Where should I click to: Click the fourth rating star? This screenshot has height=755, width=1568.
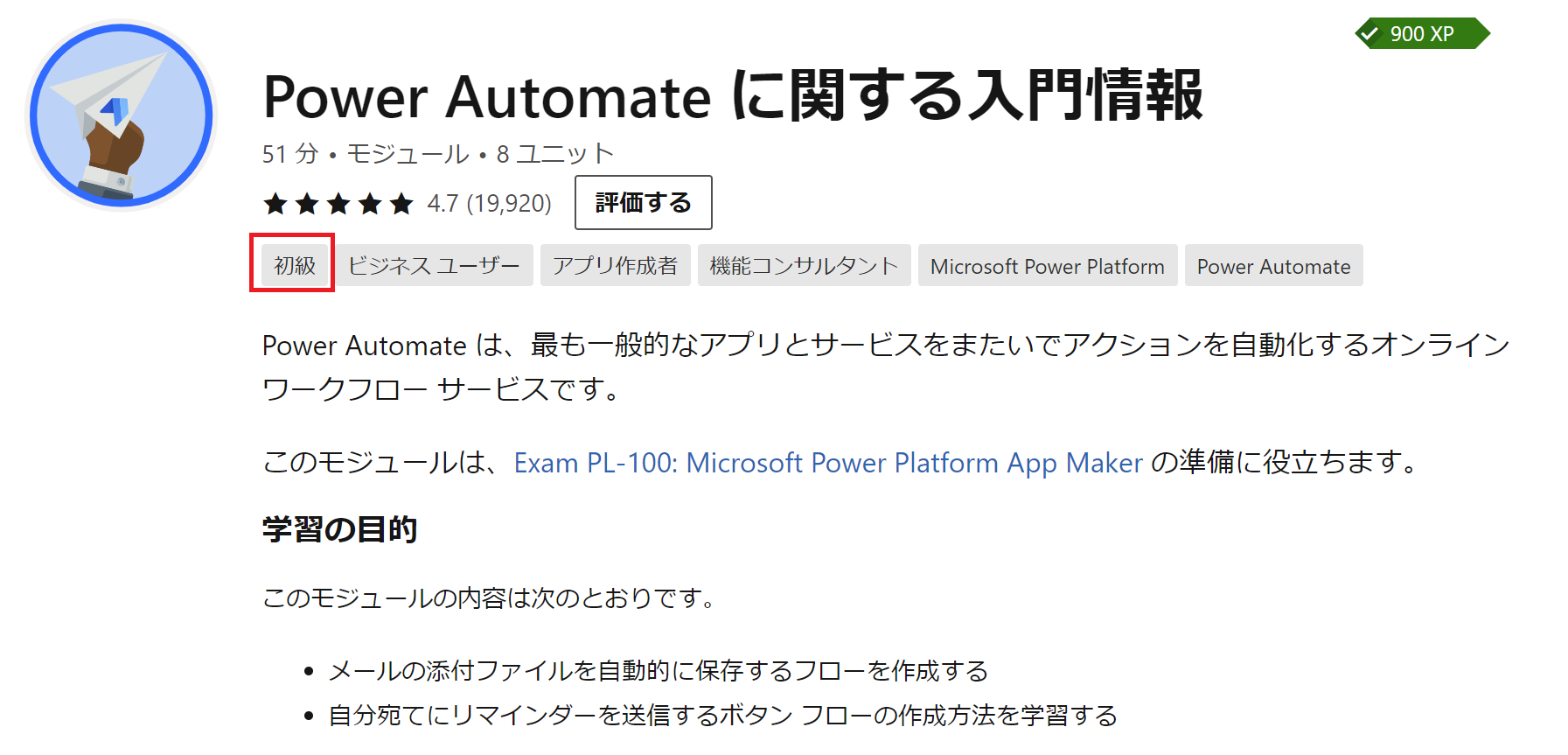click(x=370, y=204)
